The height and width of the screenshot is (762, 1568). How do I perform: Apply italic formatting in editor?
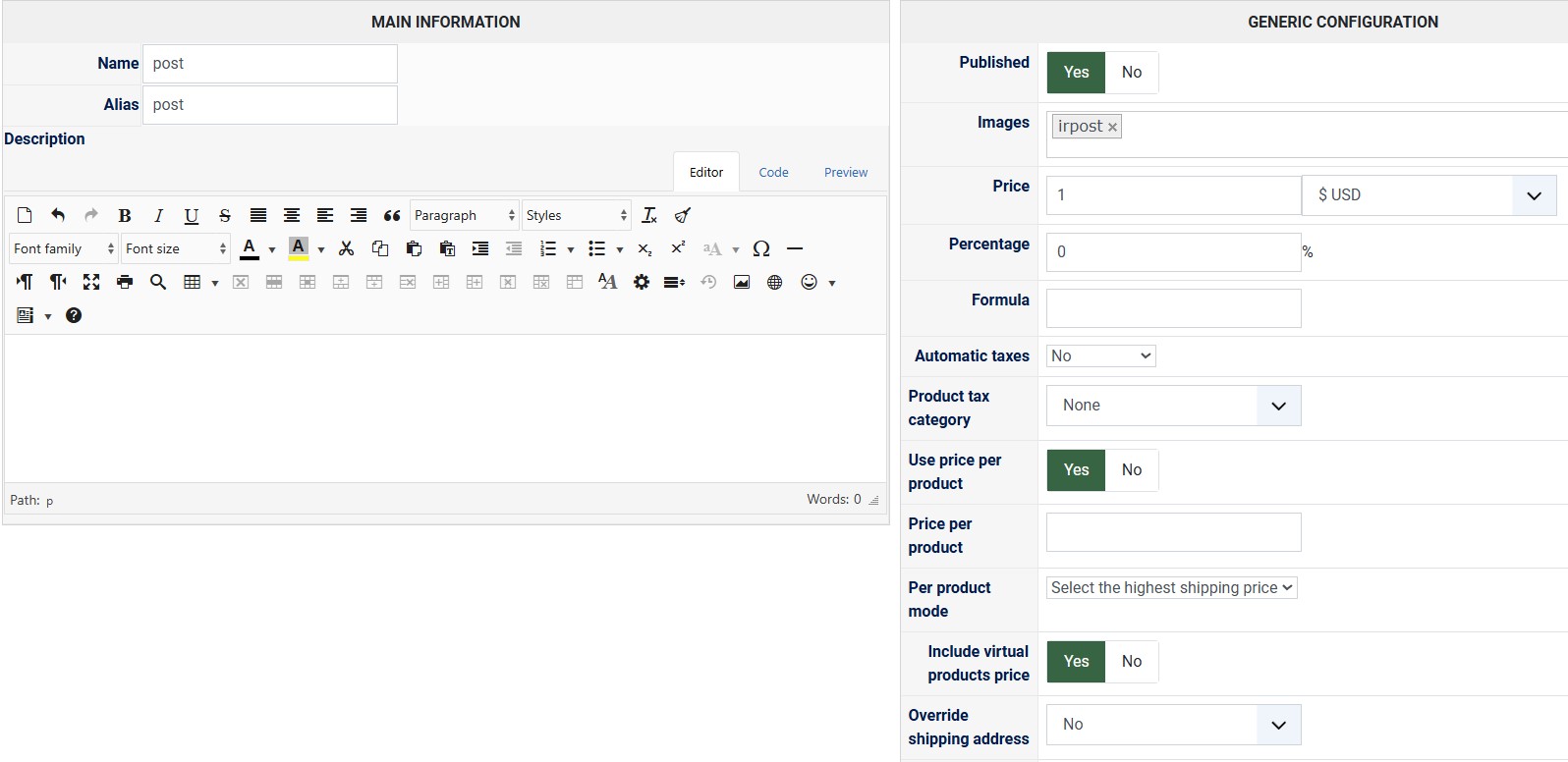pyautogui.click(x=158, y=216)
